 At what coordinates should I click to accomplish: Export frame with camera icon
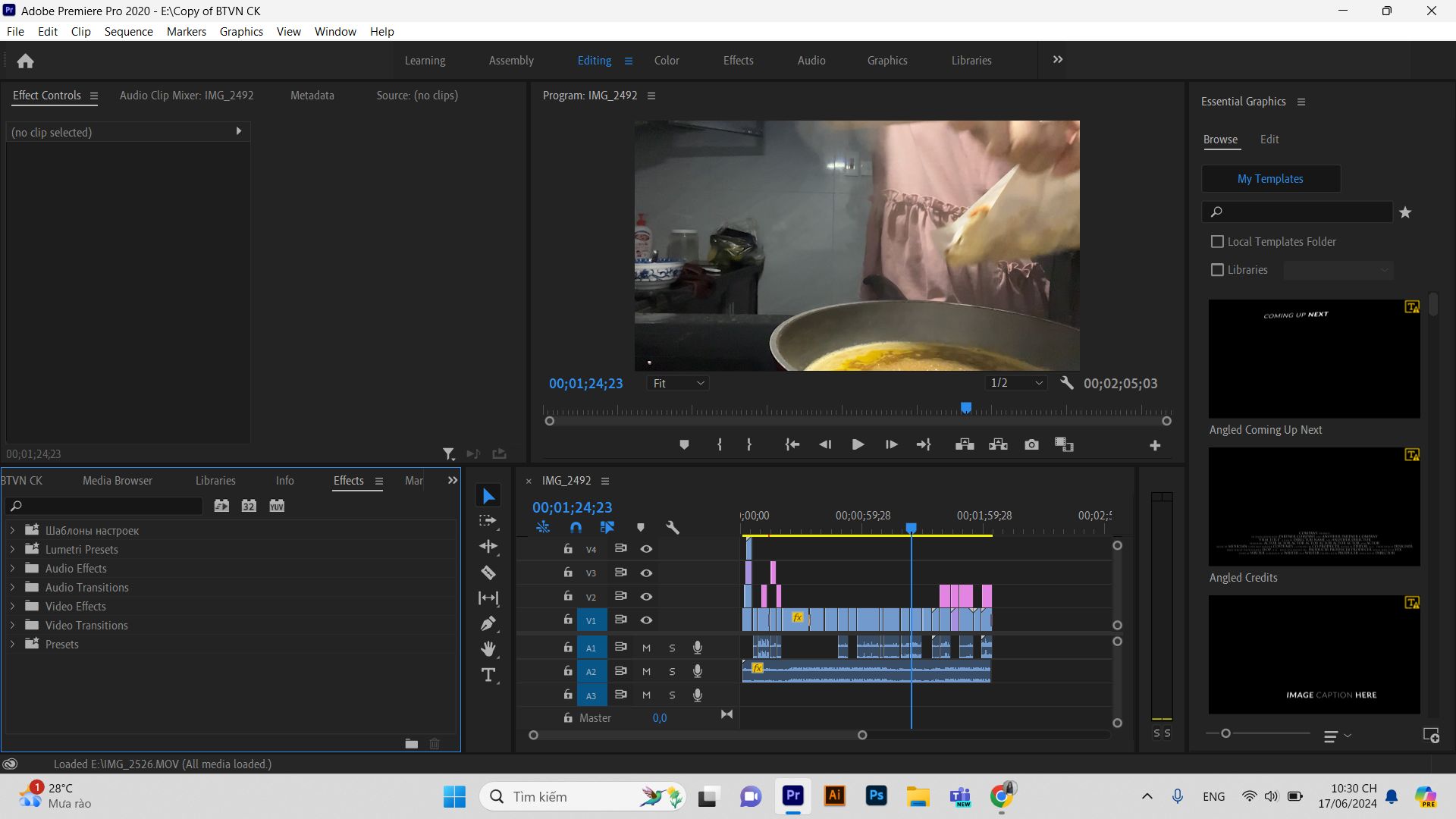pyautogui.click(x=1031, y=445)
